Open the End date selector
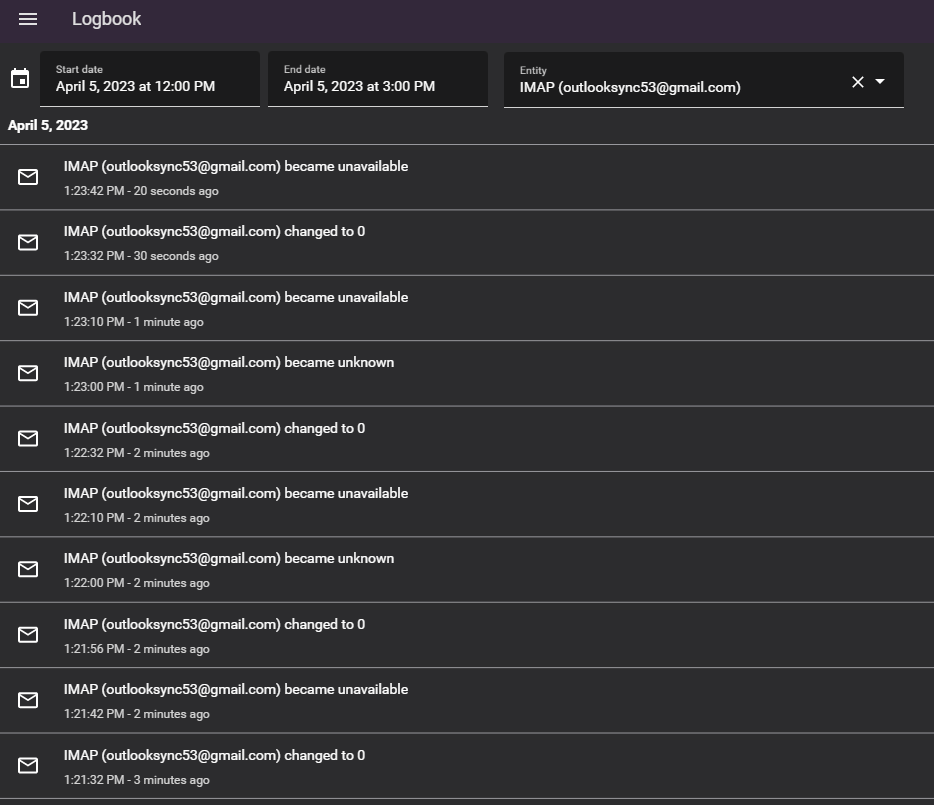This screenshot has height=805, width=934. pyautogui.click(x=377, y=80)
